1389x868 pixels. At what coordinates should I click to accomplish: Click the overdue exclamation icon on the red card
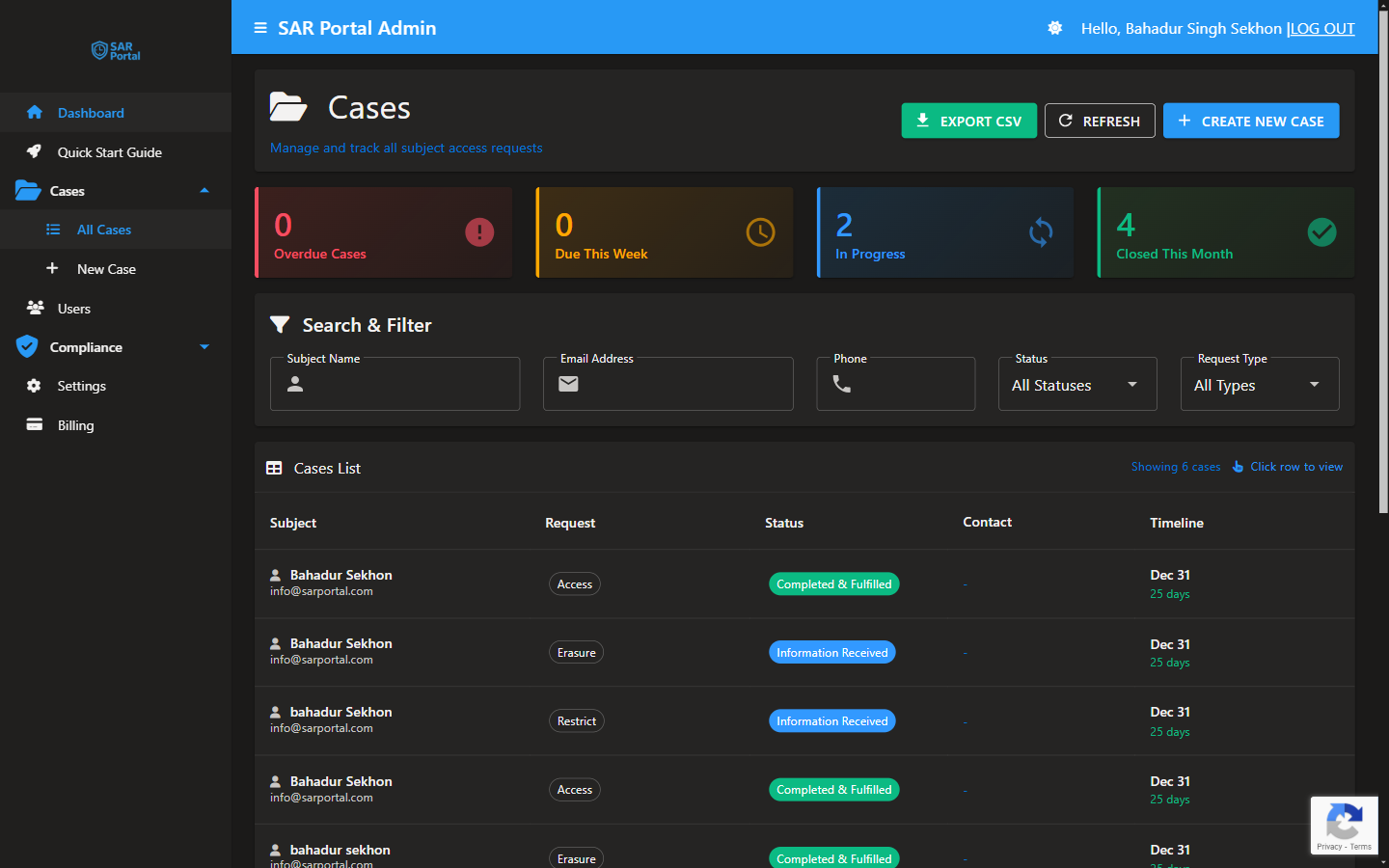[479, 232]
